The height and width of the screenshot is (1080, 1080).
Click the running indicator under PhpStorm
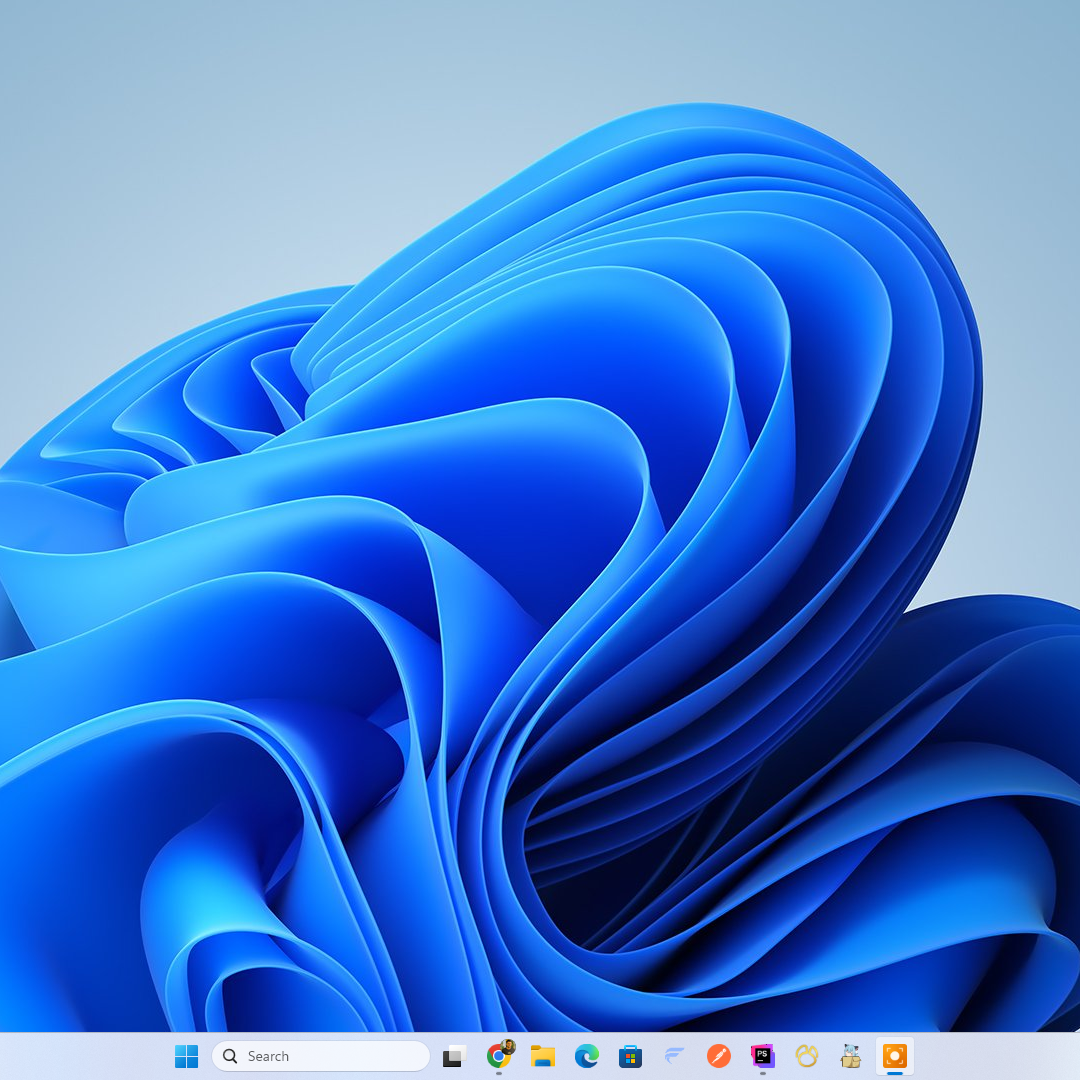pyautogui.click(x=763, y=1074)
